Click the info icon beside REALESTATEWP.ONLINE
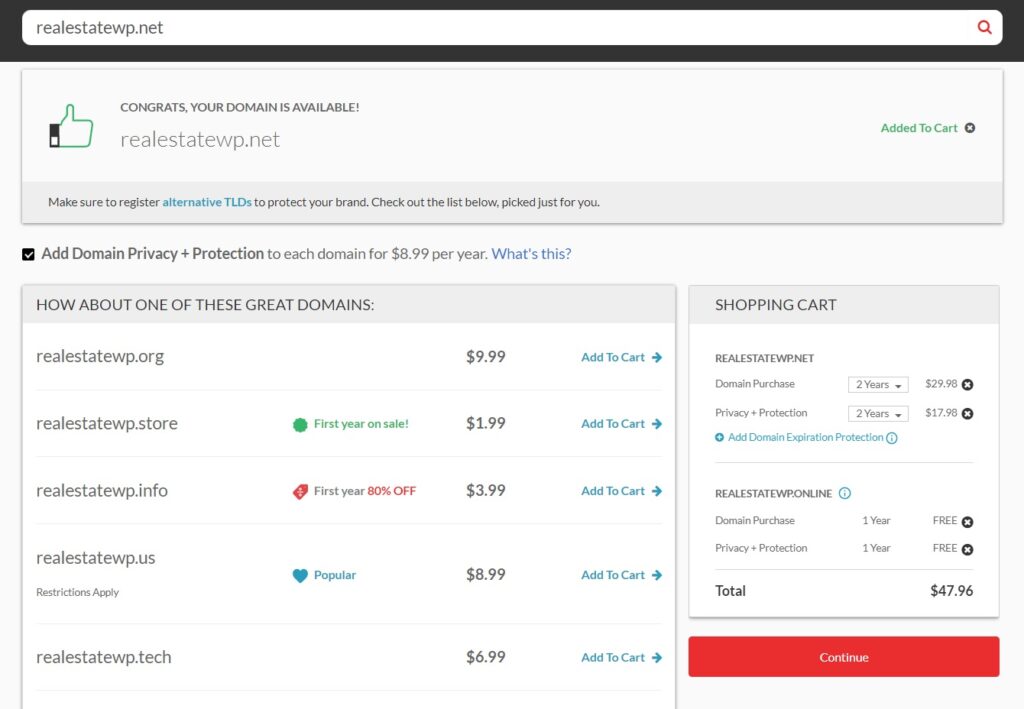Image resolution: width=1024 pixels, height=709 pixels. [x=845, y=493]
